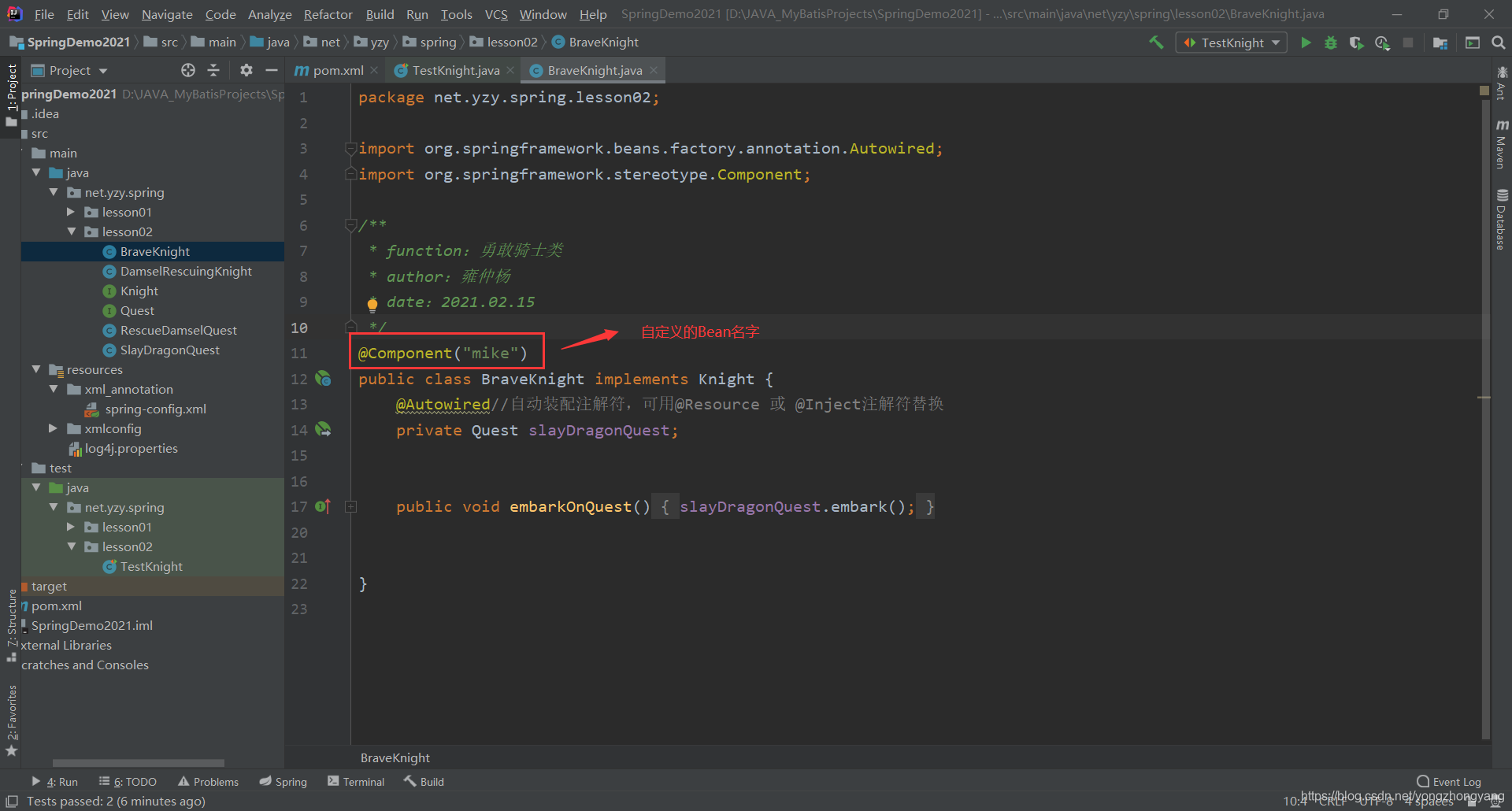Open the File menu
The height and width of the screenshot is (811, 1512).
(44, 14)
